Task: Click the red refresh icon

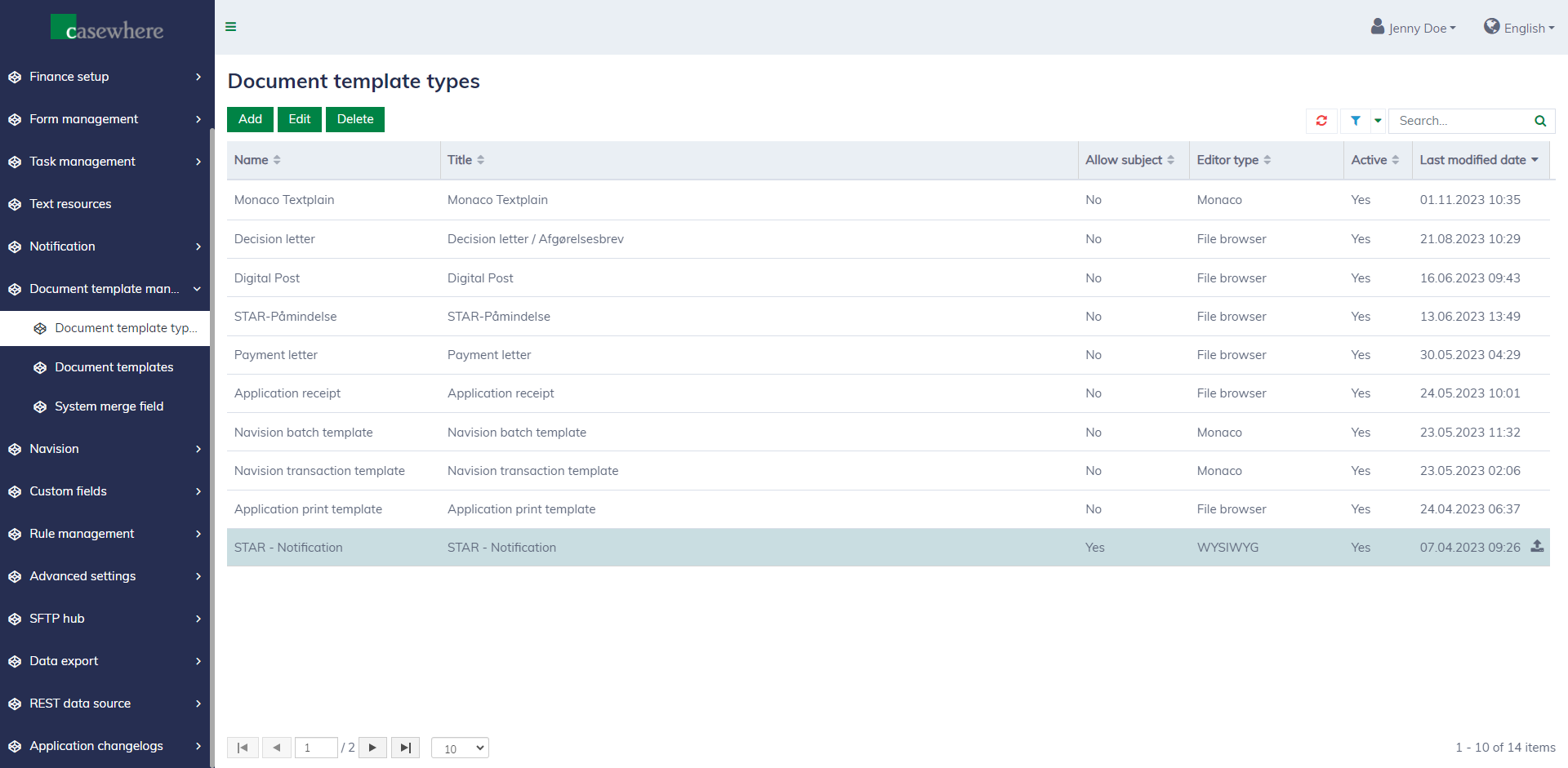Action: click(1321, 121)
